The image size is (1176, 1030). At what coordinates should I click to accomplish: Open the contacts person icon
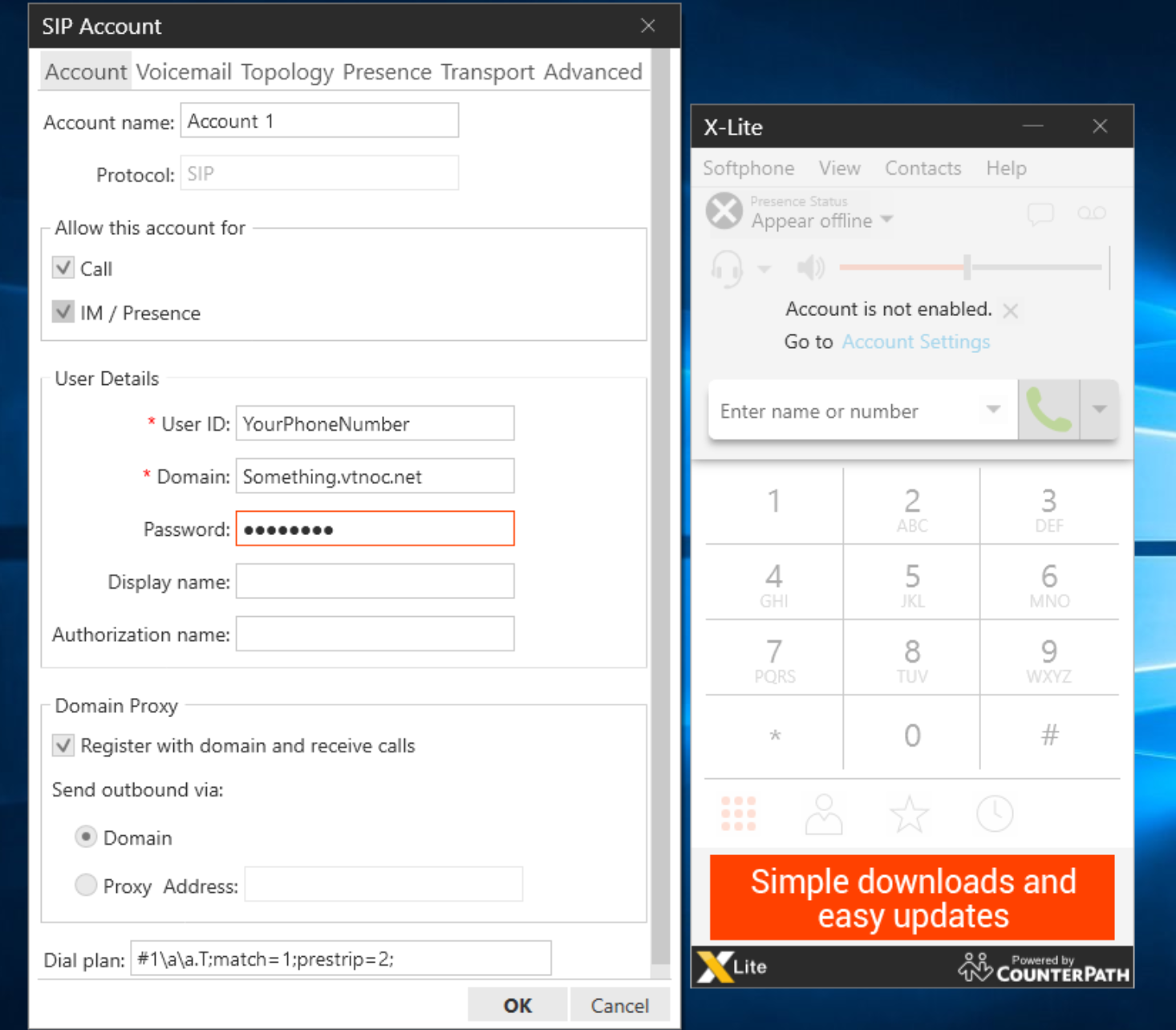824,814
